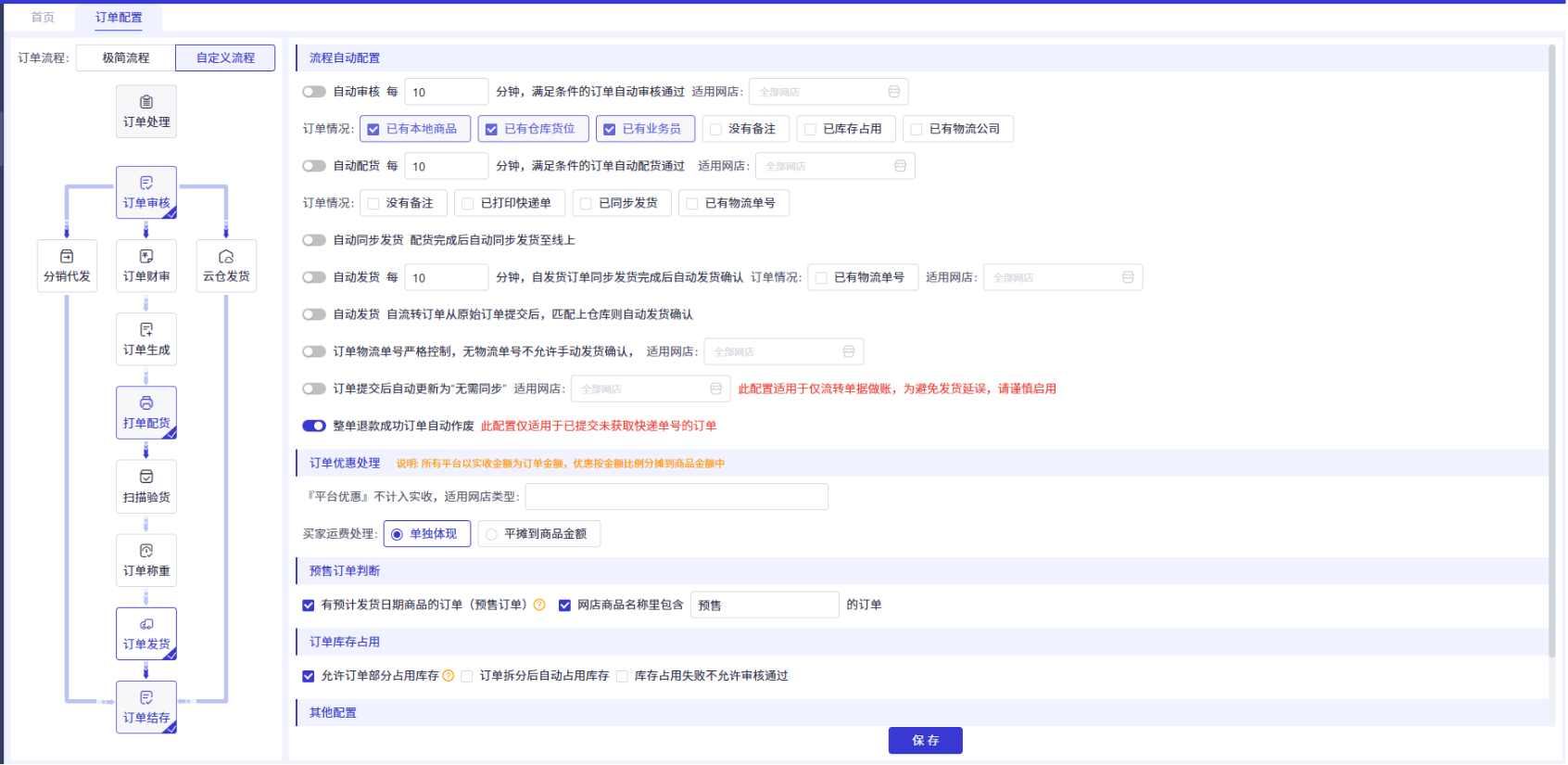Toggle the 自动同步发货 switch
This screenshot has height=765, width=1568.
point(314,240)
